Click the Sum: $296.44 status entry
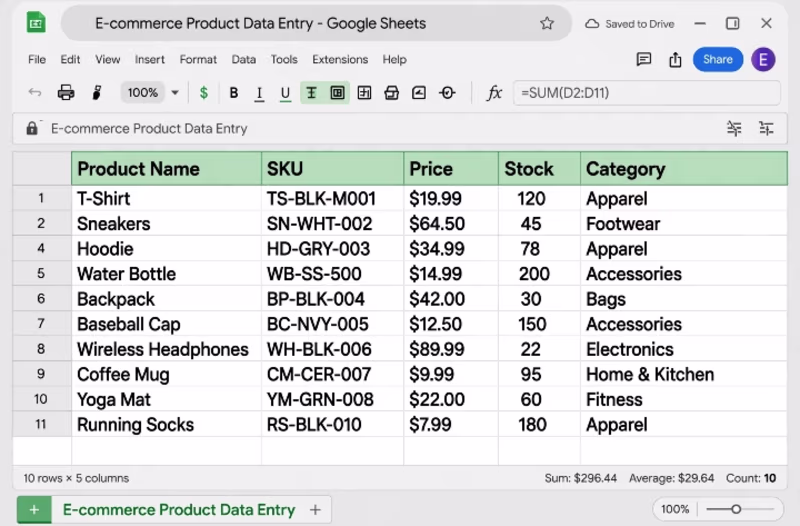The image size is (800, 526). [x=581, y=479]
